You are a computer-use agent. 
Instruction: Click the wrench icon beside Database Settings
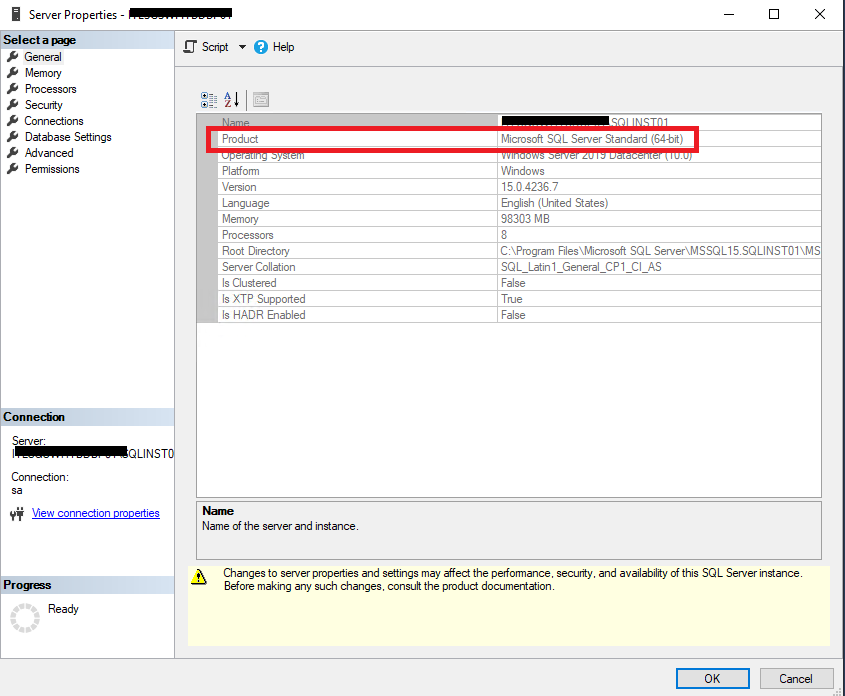pos(13,136)
